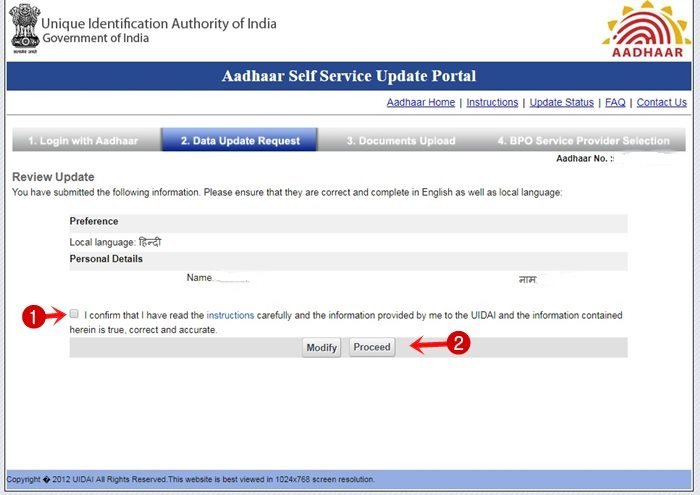The width and height of the screenshot is (700, 495).
Task: Click the Review Update heading
Action: [x=53, y=177]
